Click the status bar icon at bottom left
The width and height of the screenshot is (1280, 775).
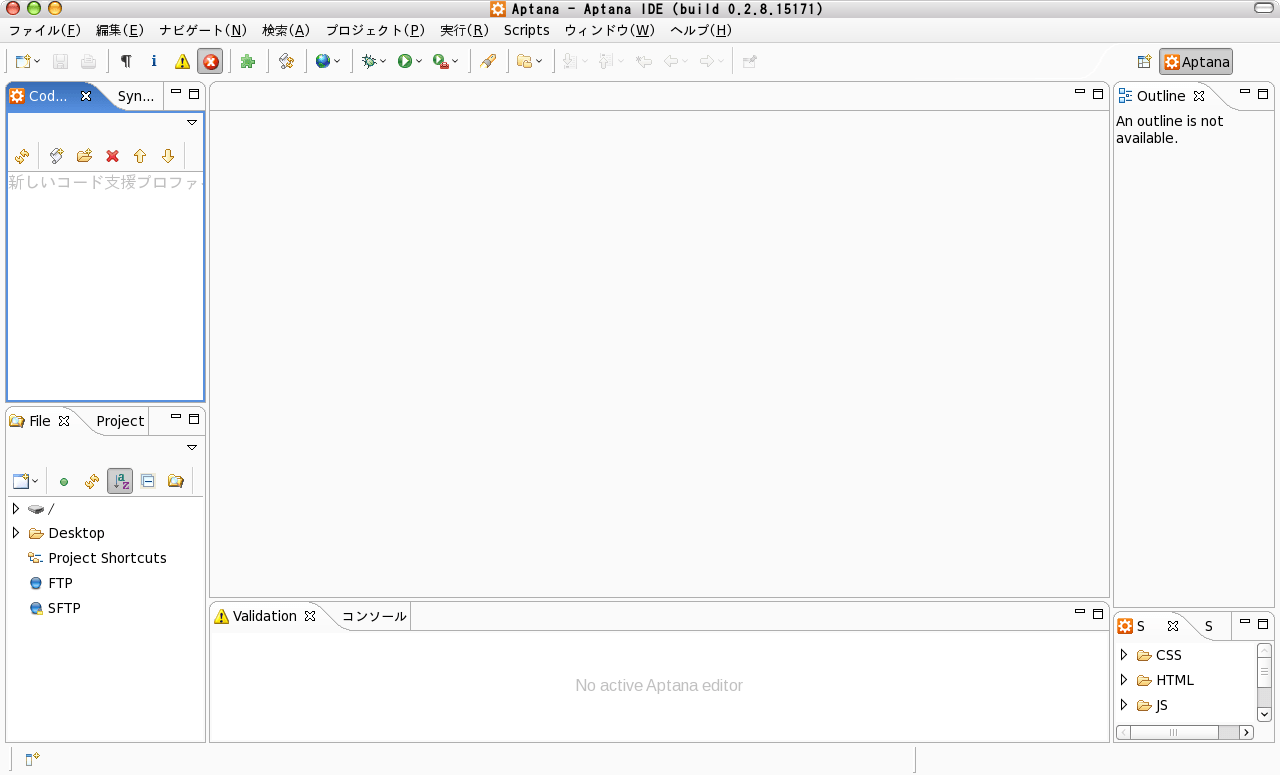[x=32, y=760]
